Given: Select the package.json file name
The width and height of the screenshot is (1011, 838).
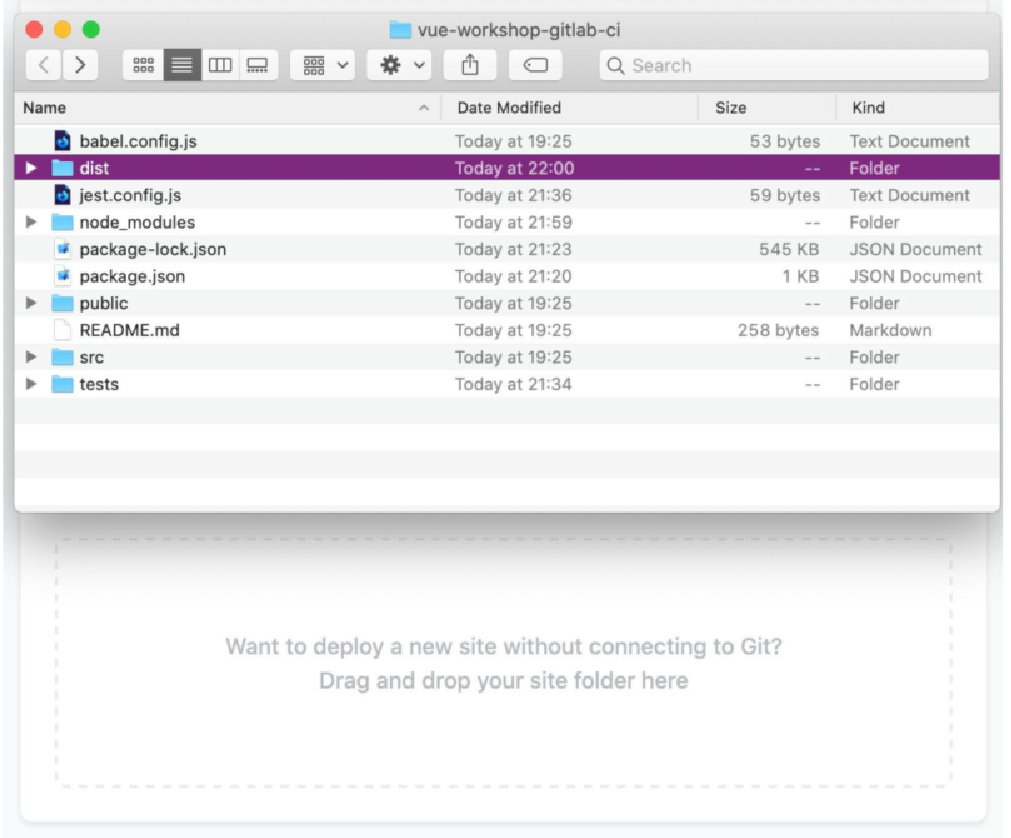Looking at the screenshot, I should [x=132, y=277].
